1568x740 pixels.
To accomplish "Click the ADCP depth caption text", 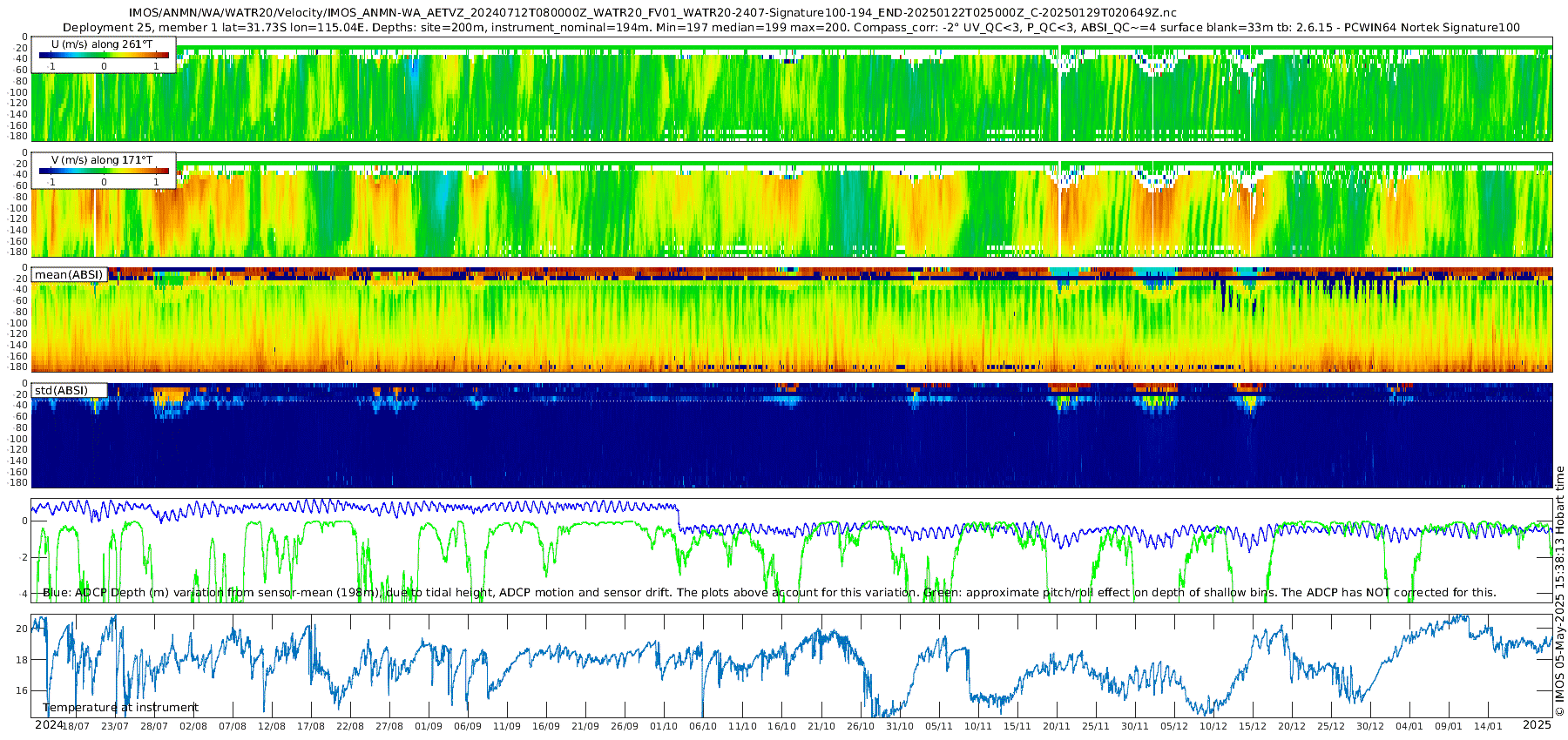I will [x=769, y=592].
